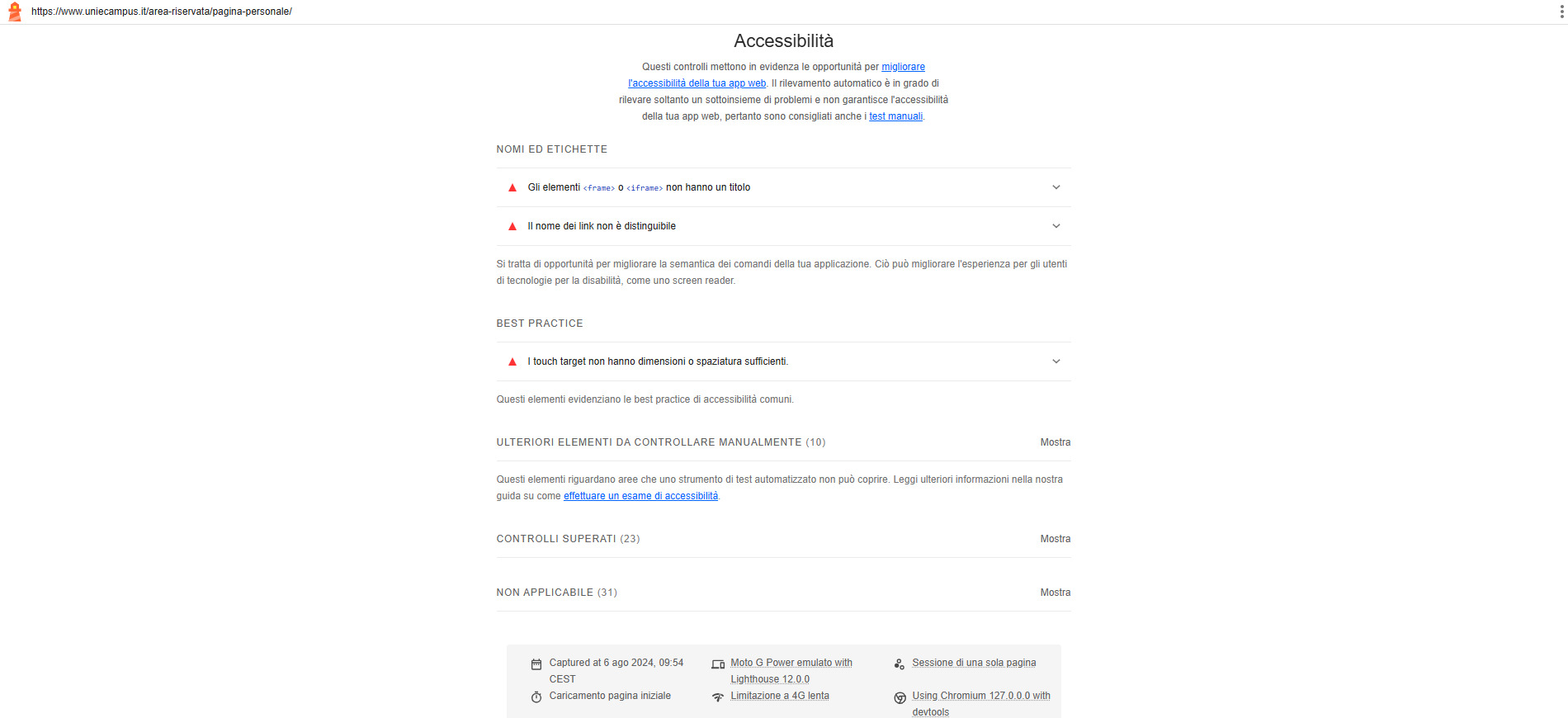Click red triangle beside iframe title audit

coord(512,187)
